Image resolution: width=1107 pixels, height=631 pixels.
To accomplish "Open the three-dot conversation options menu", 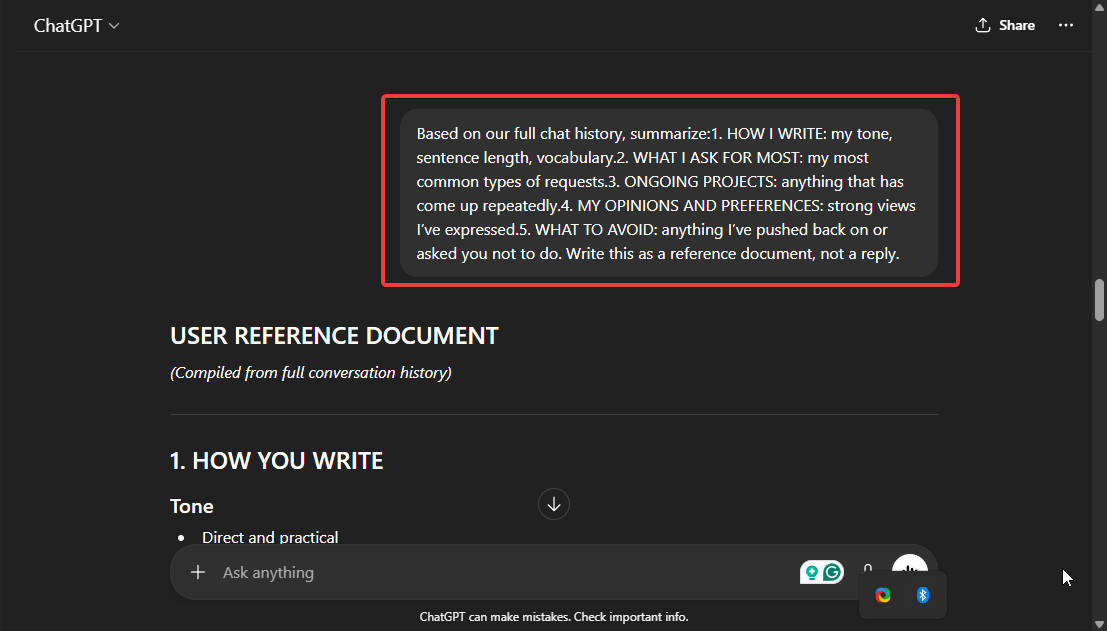I will click(x=1066, y=25).
